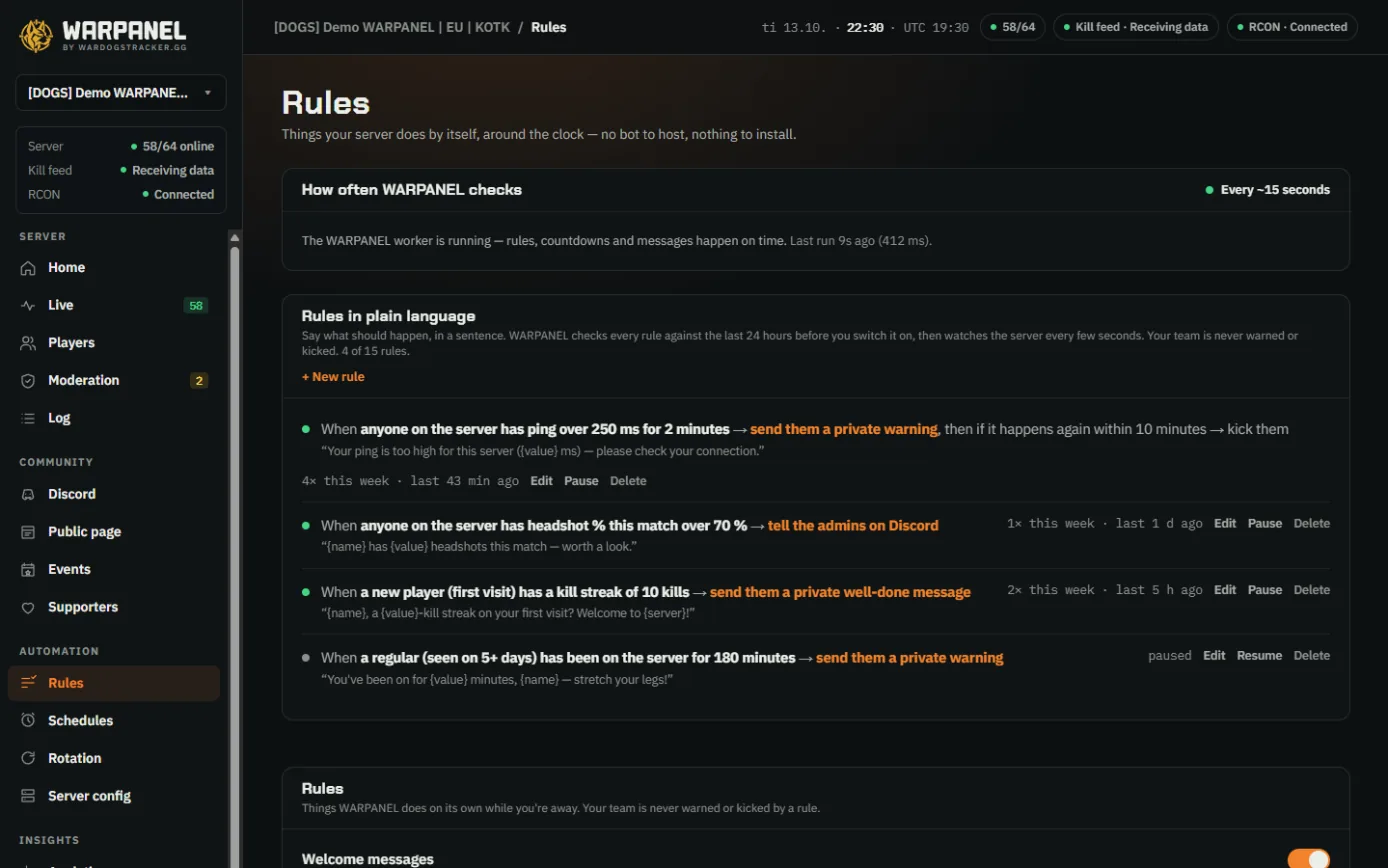Add a rule with + New rule
The image size is (1388, 868).
coord(333,377)
